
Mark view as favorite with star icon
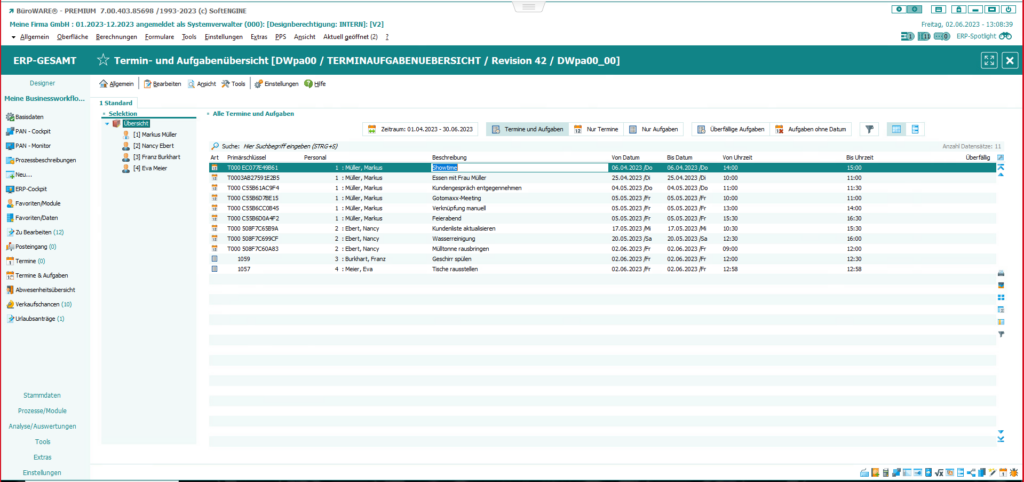click(103, 61)
